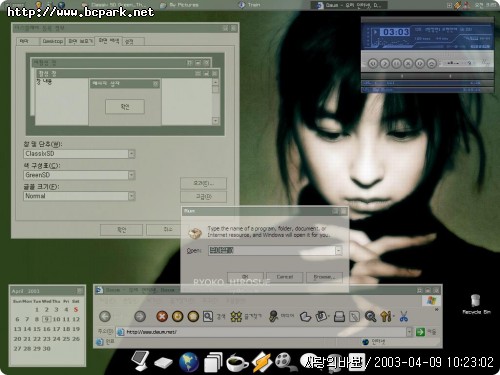Viewport: 500px width, 375px height.
Task: Click the Windows flag logo in browser
Action: coord(431,301)
